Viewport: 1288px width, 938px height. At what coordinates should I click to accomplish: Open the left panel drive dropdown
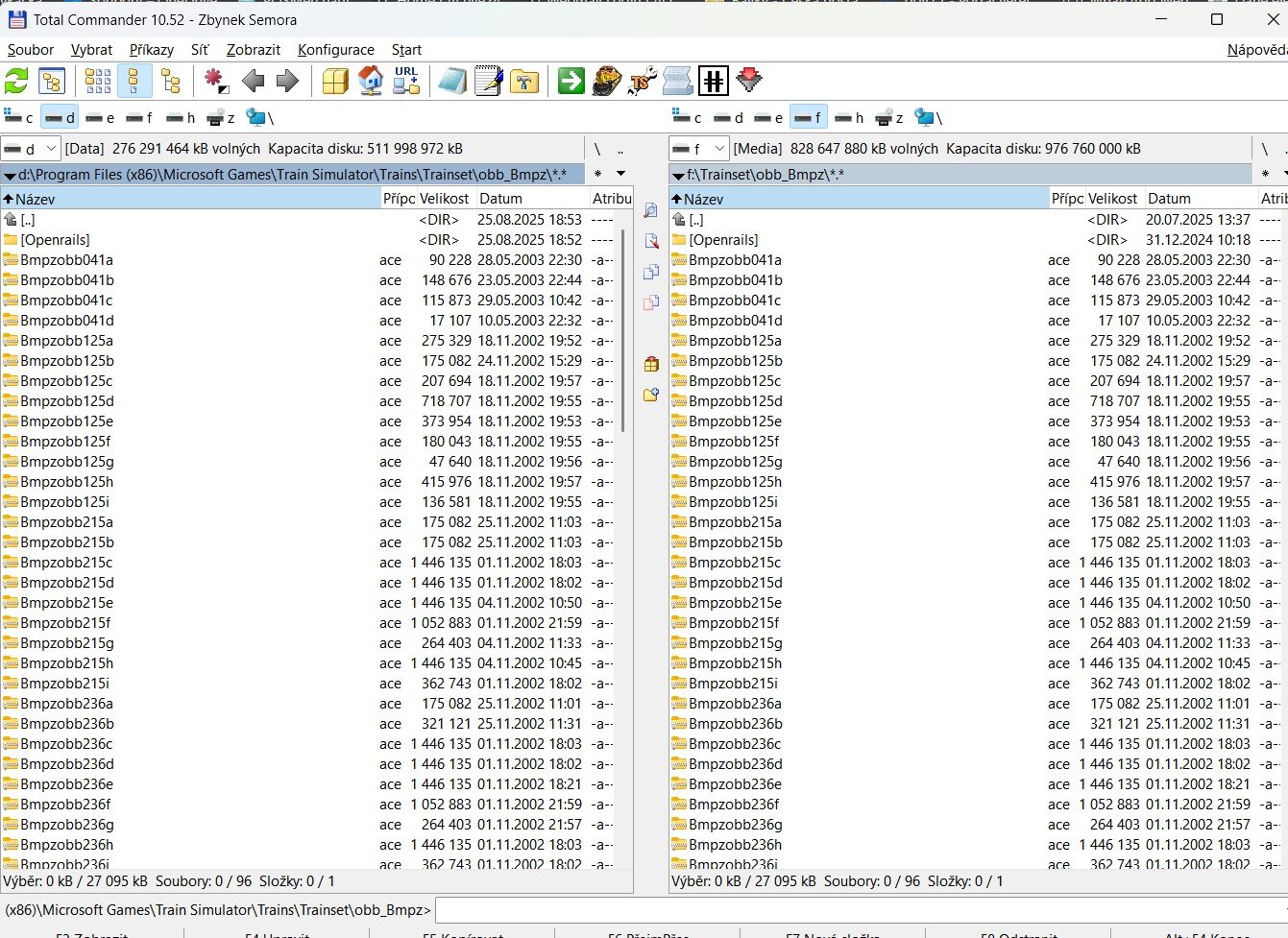coord(31,149)
